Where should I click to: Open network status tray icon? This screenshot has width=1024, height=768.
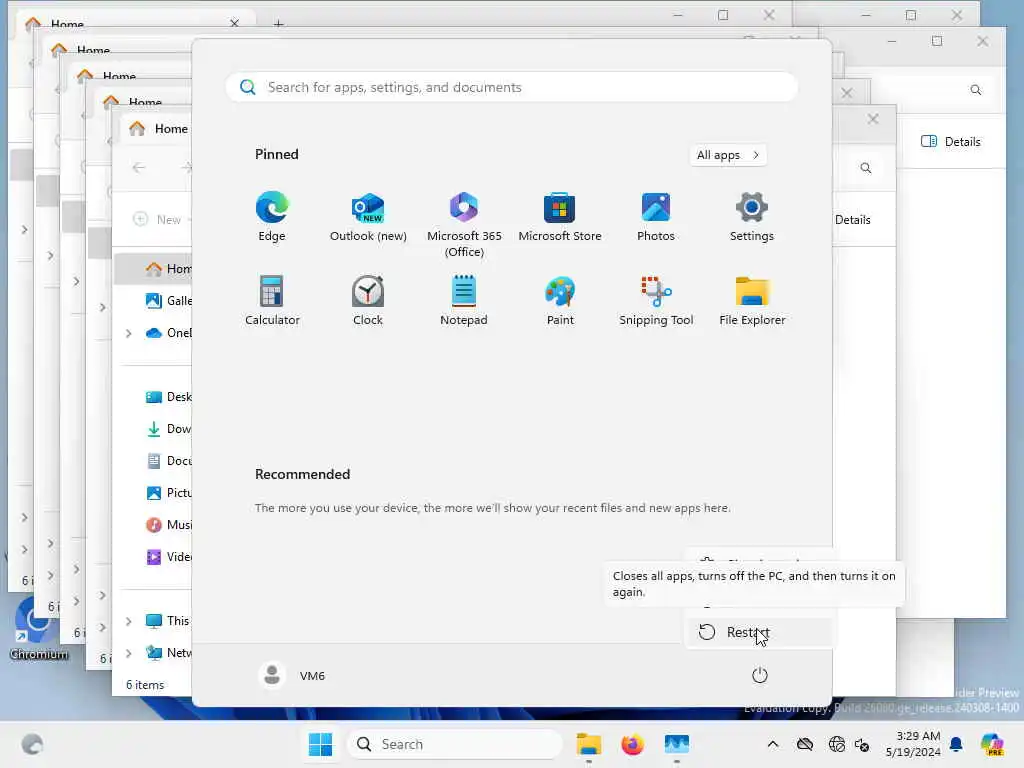[837, 744]
